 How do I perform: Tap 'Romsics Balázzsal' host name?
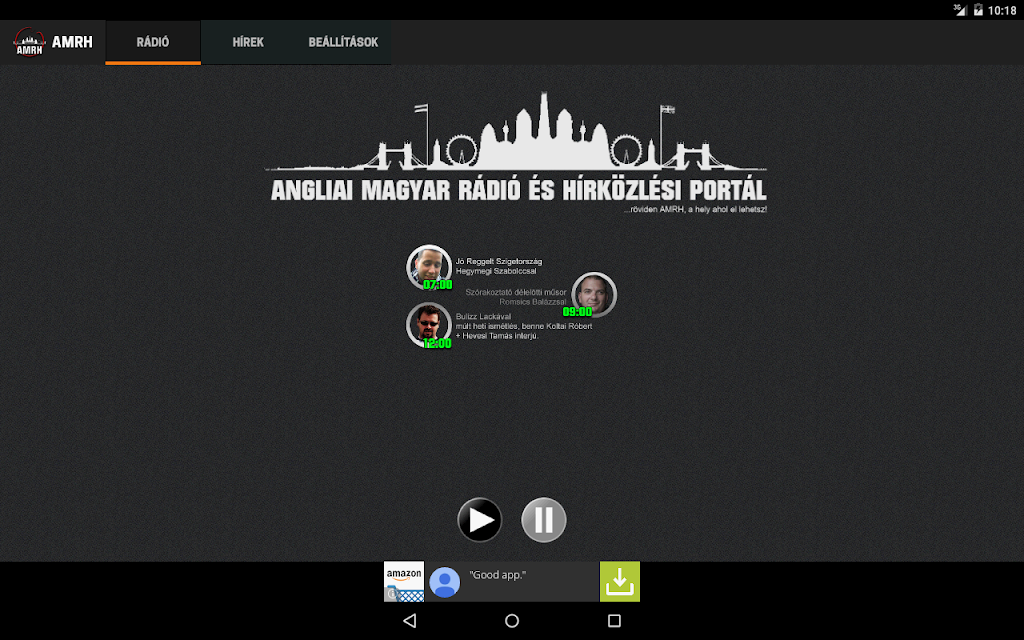coord(533,302)
